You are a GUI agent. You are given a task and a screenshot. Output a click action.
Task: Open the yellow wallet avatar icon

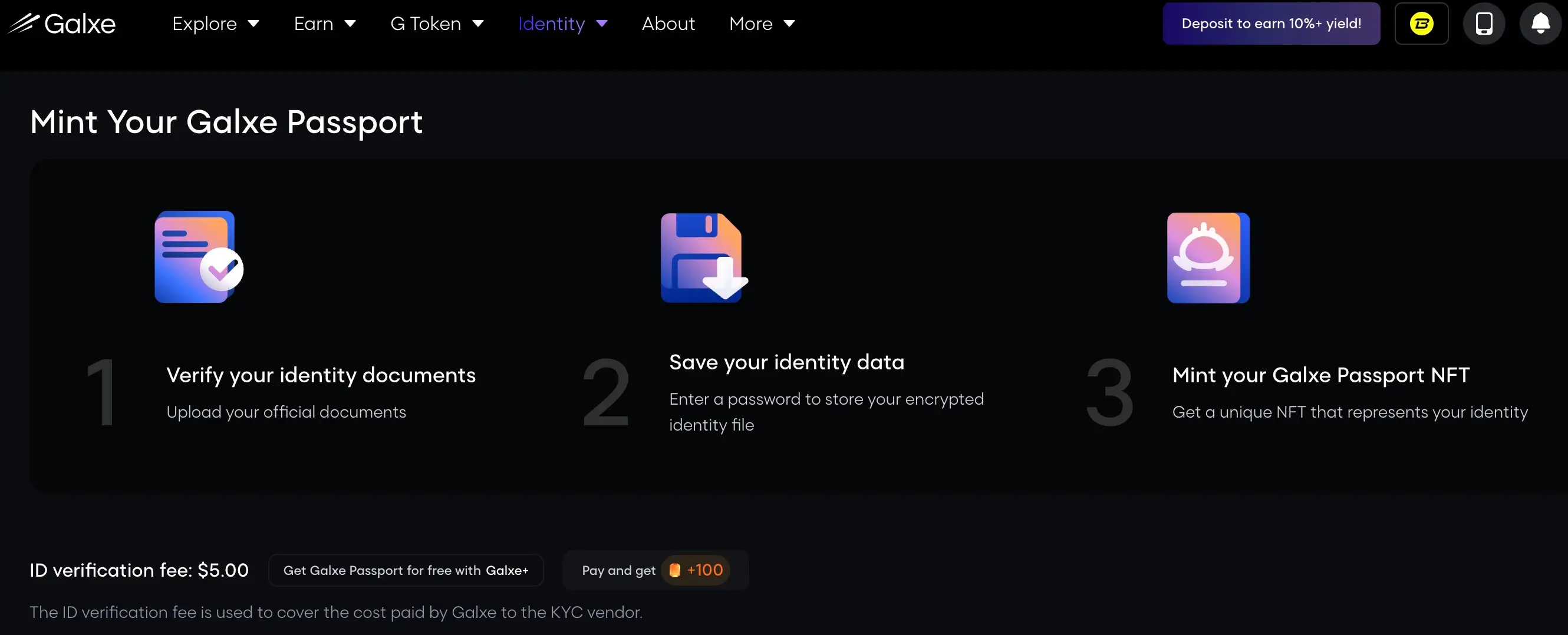tap(1421, 24)
